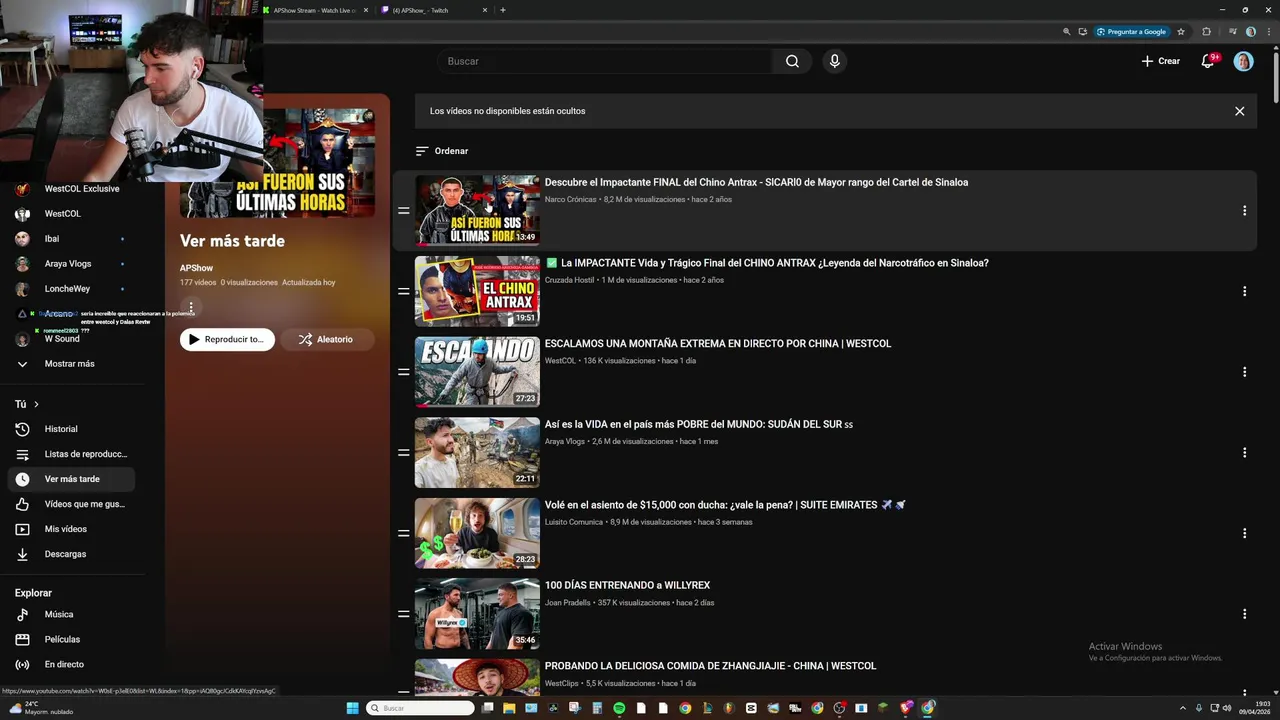Play the EL CHINO ANTRAX thumbnail

point(477,291)
